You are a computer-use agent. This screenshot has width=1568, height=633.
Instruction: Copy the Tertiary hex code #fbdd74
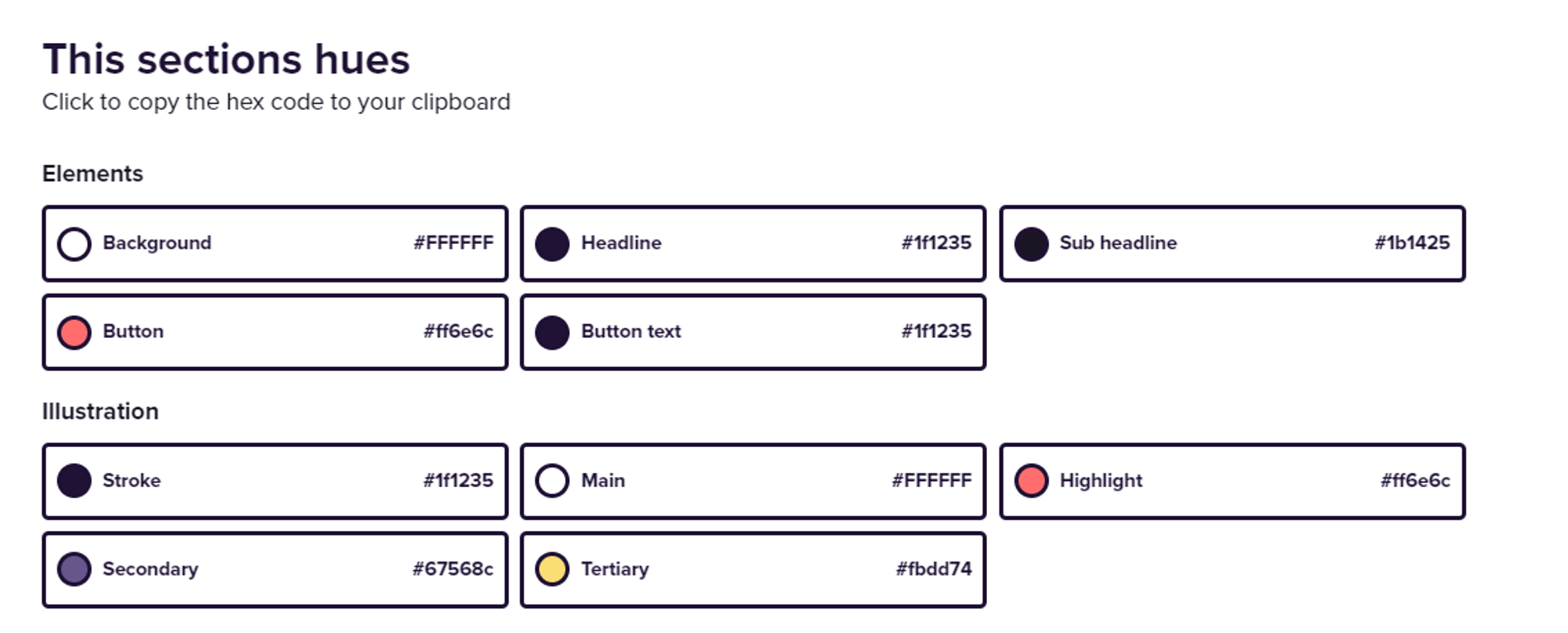point(934,569)
